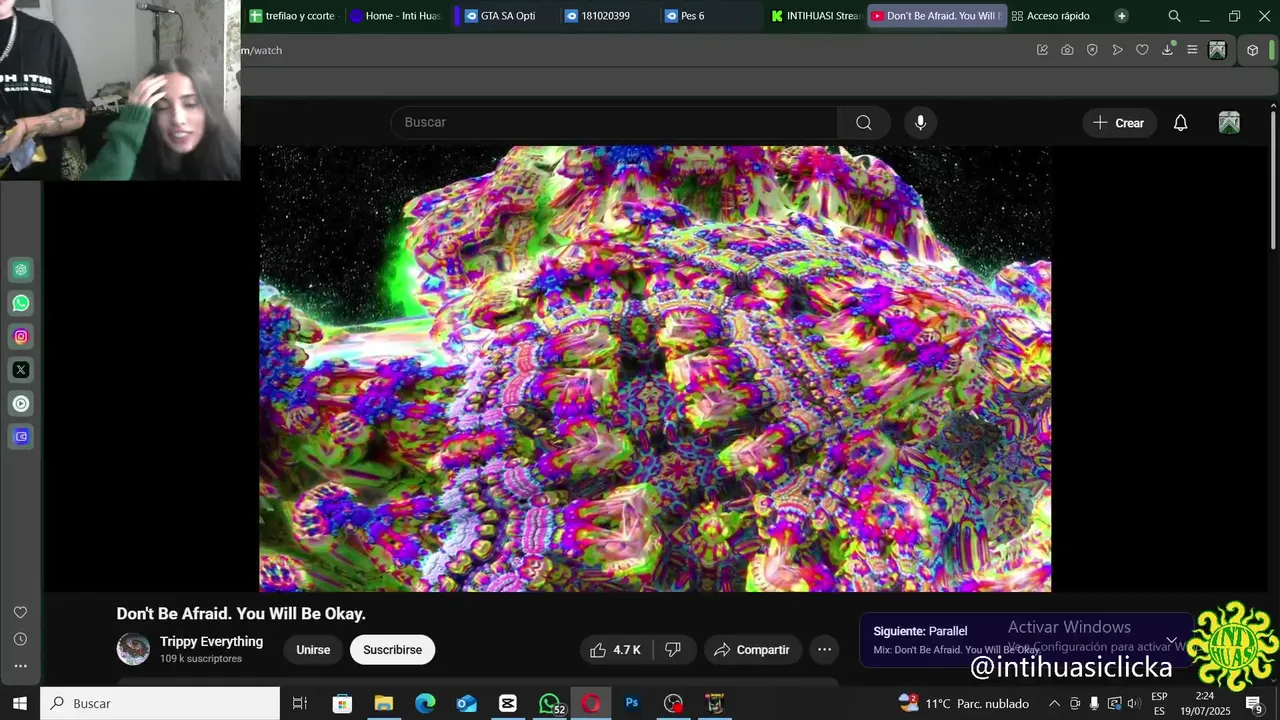The width and height of the screenshot is (1280, 720).
Task: Open sidebar history clock icon
Action: 20,639
